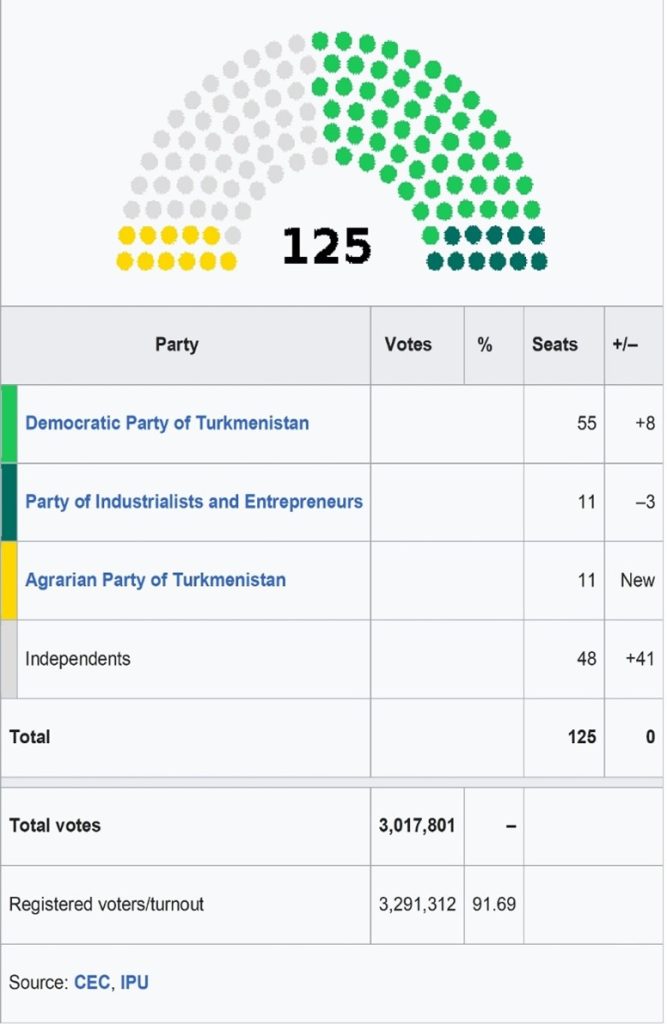Click the bright green Democratic Party color swatch
The image size is (667, 1024).
[x=9, y=424]
